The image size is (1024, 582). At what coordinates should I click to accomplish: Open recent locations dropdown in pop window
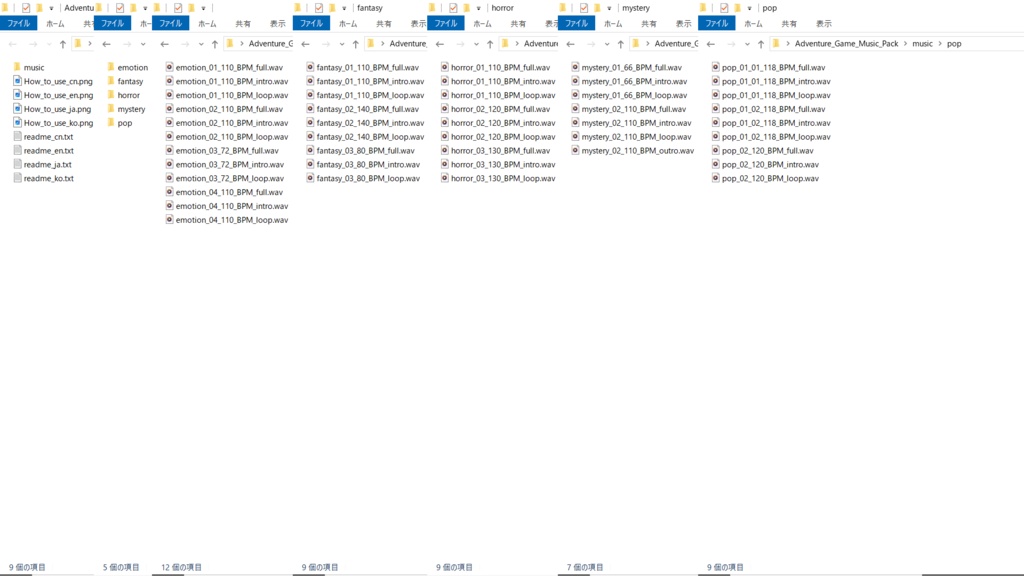click(x=747, y=44)
